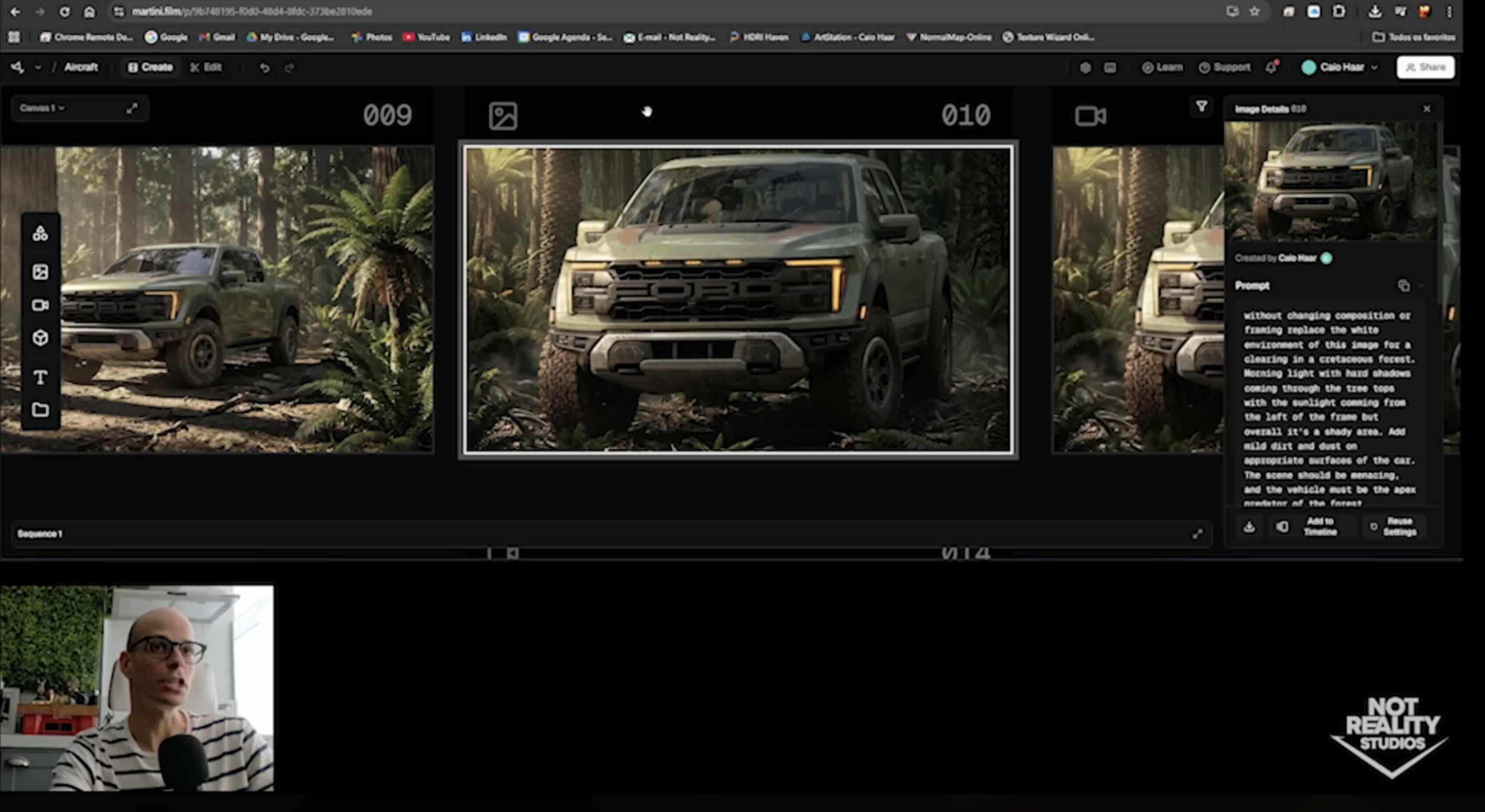Open notifications bell
1485x812 pixels.
(x=1272, y=67)
